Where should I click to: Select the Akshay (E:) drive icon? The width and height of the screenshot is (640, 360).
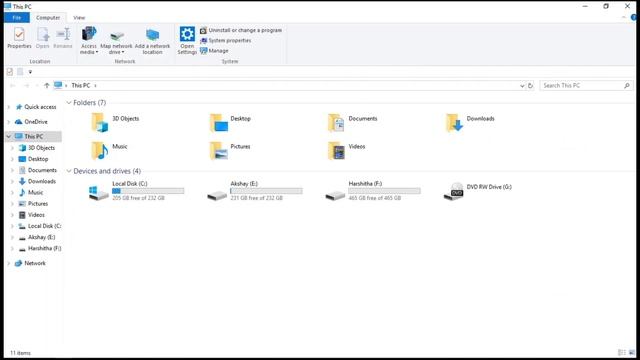[217, 196]
